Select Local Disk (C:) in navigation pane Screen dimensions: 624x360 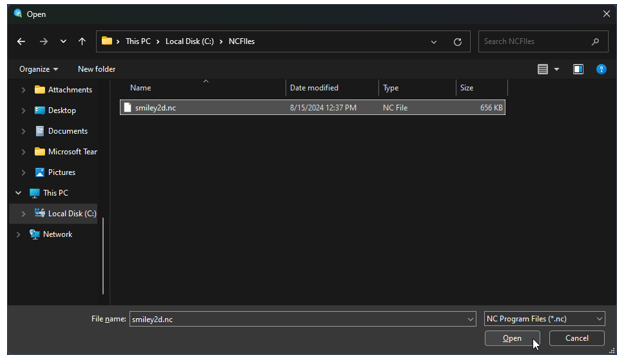pos(72,214)
